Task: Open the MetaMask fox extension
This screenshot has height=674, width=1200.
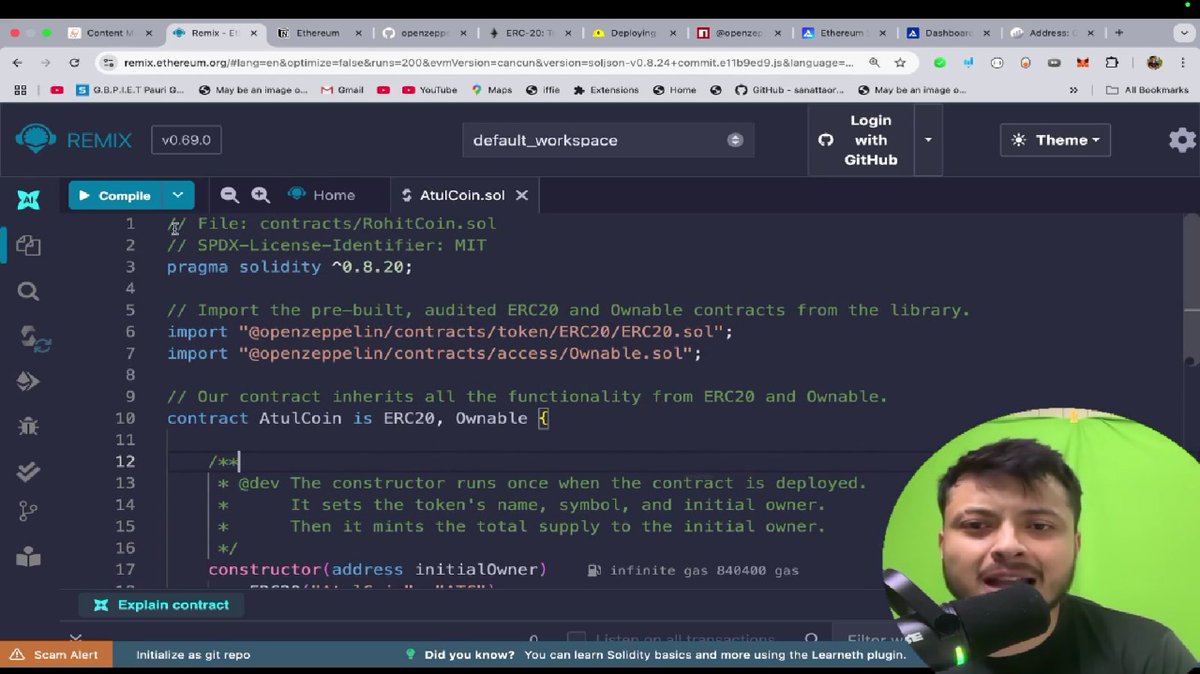Action: (1083, 62)
